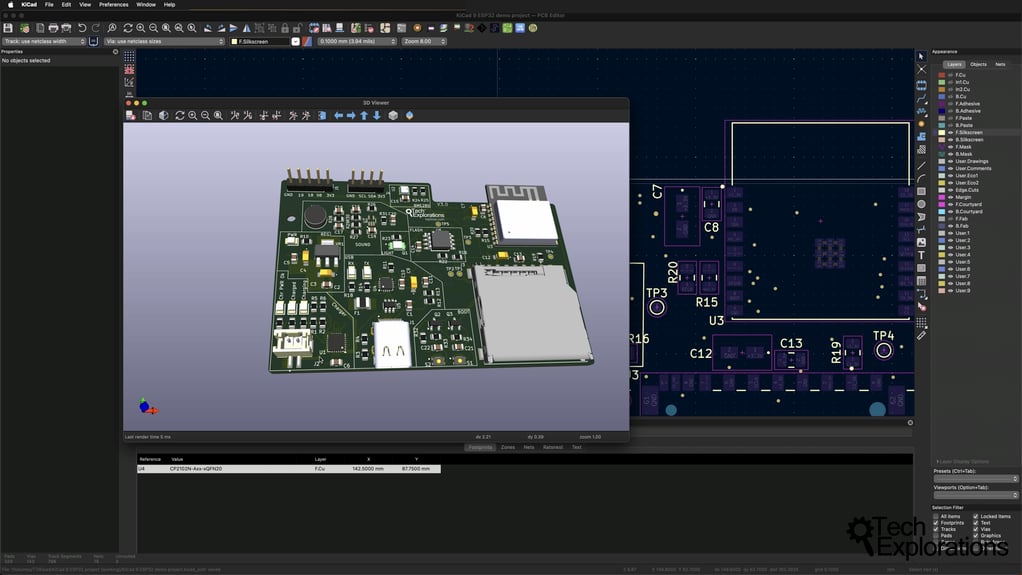
Task: Switch to the Zones tab in search panel
Action: tap(508, 447)
